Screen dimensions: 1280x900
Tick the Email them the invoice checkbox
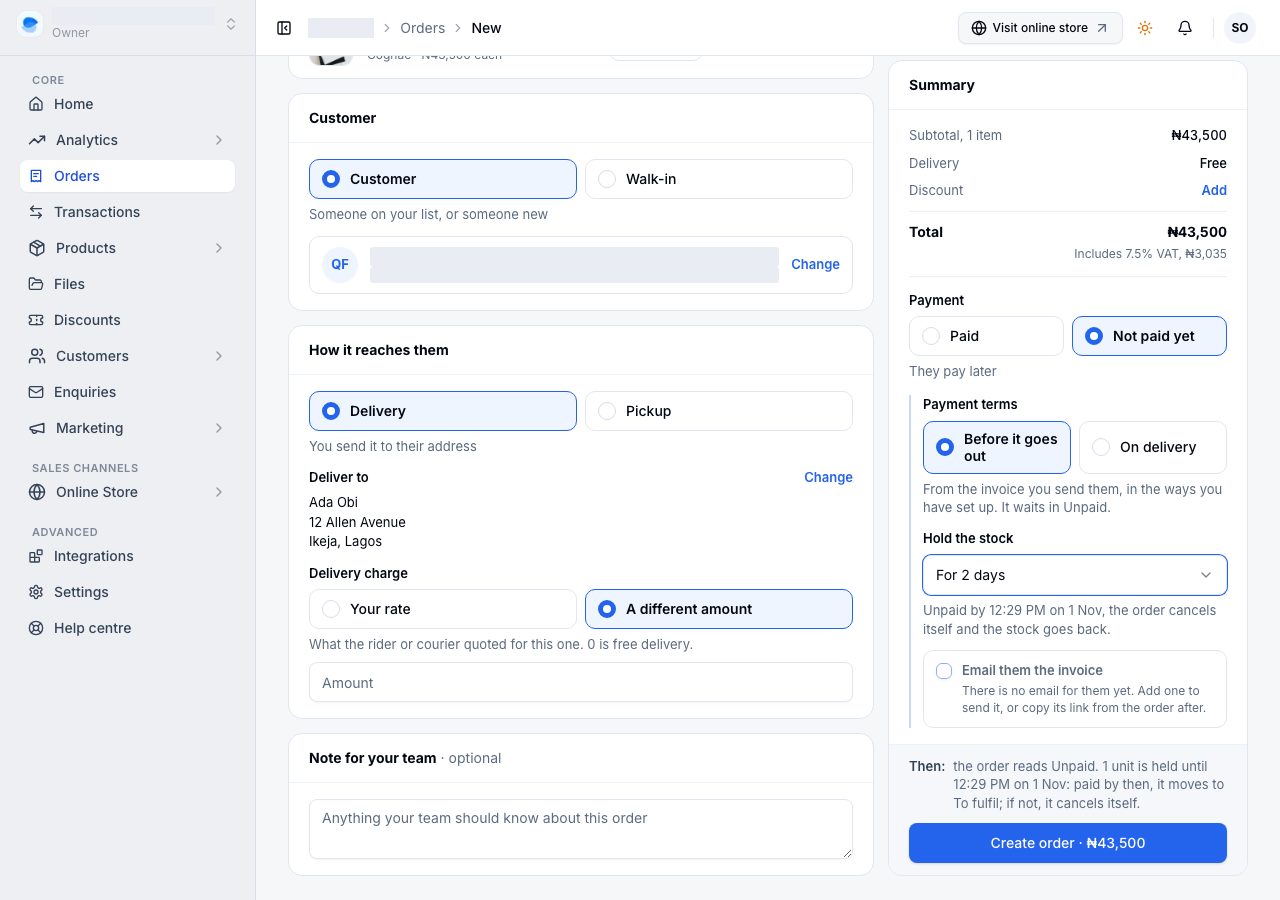point(944,671)
